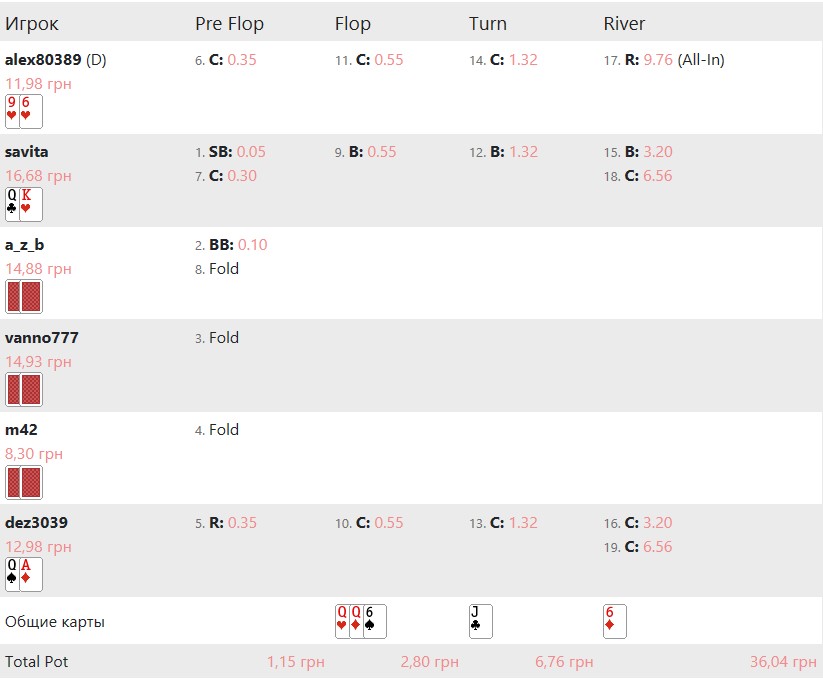Click dez3039's ace of diamonds card

pos(31,575)
